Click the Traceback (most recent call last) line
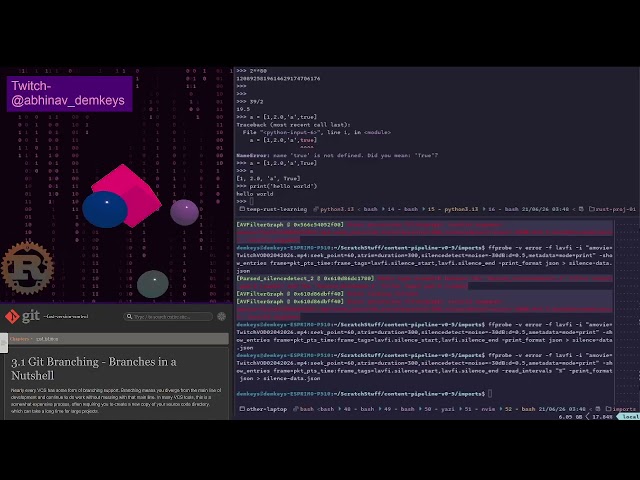The image size is (640, 480). [293, 125]
